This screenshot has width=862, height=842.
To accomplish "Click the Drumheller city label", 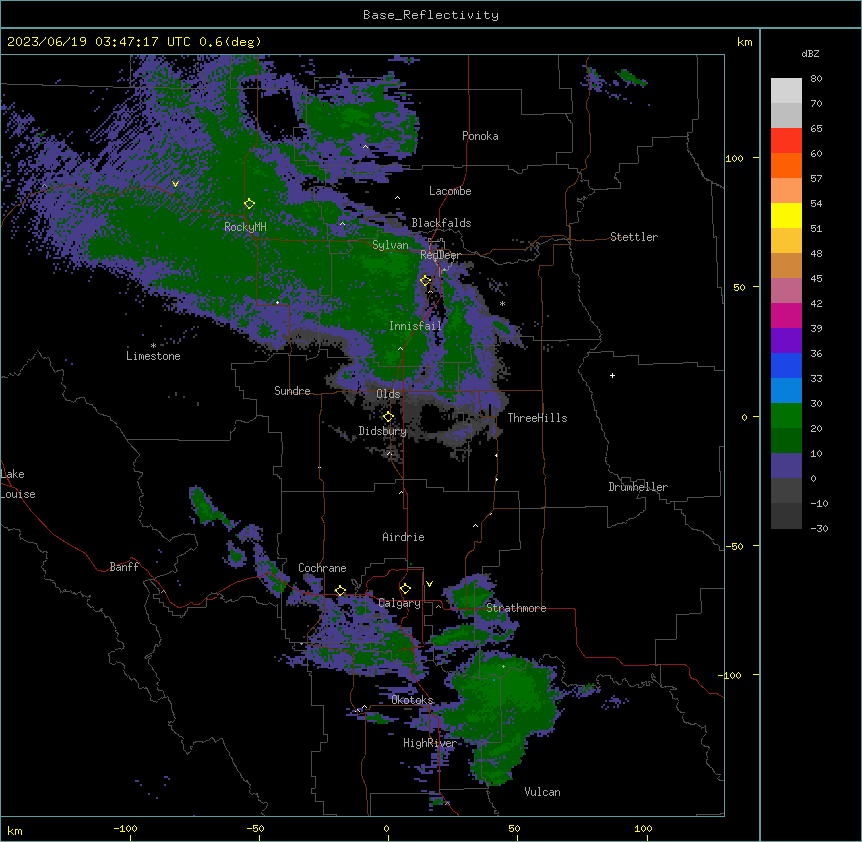I will pos(638,487).
